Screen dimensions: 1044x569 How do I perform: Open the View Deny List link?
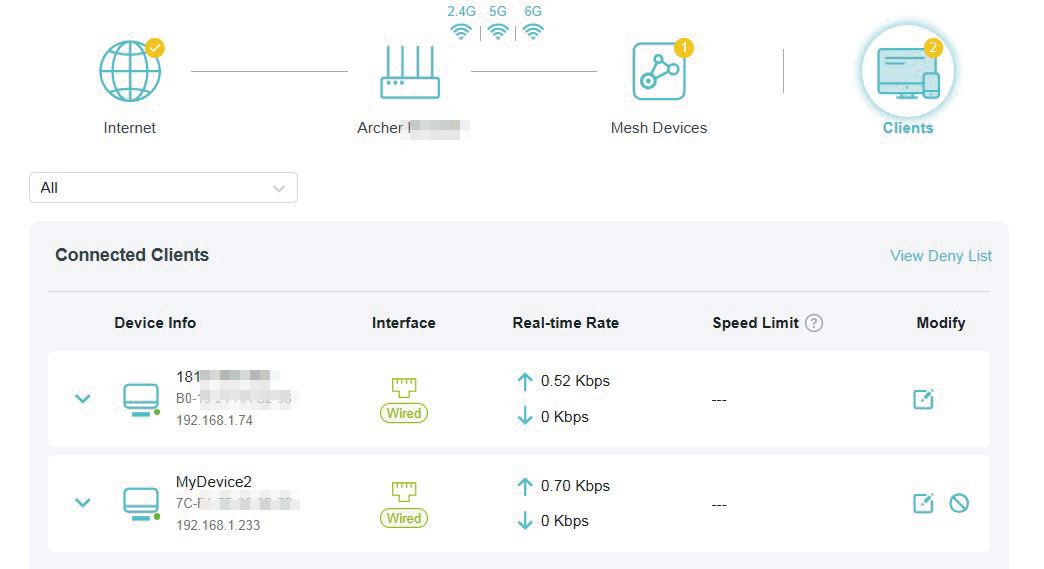click(940, 256)
